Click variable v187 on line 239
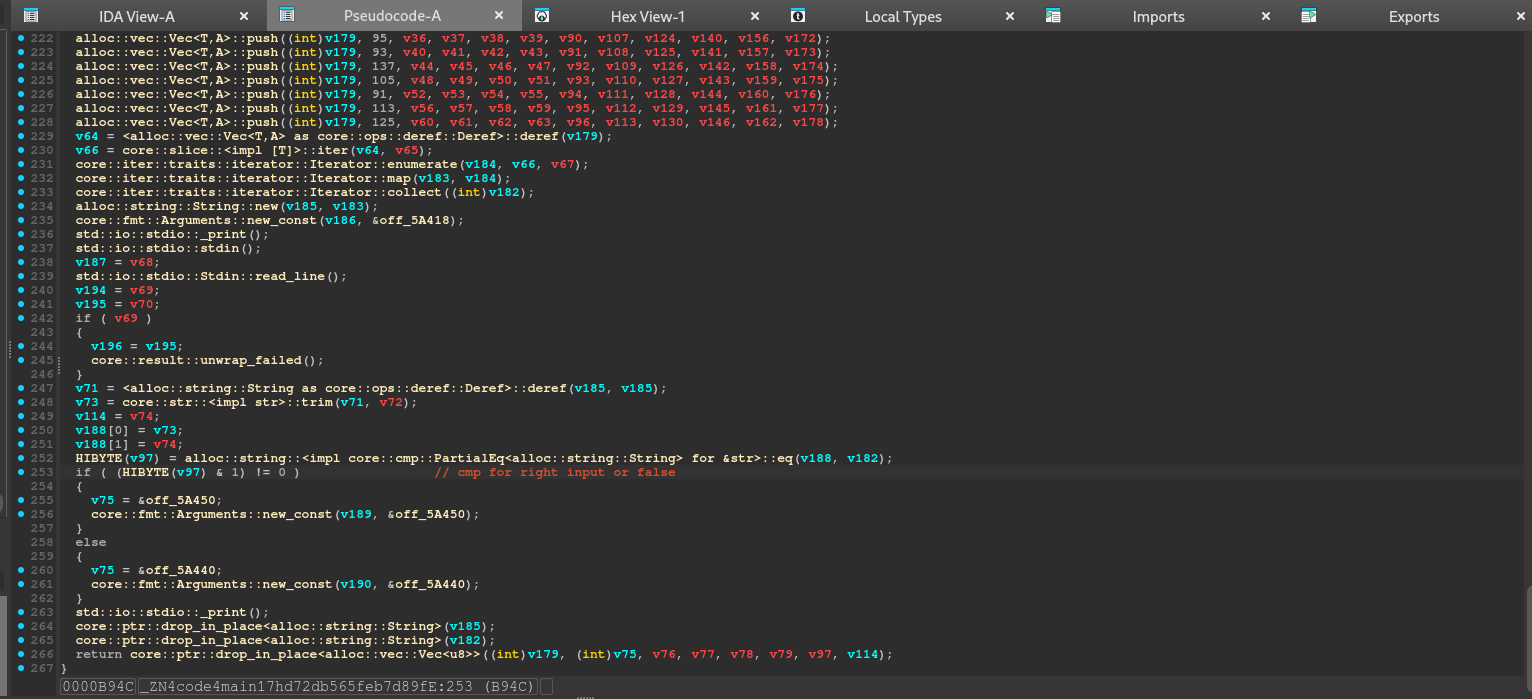The height and width of the screenshot is (699, 1532). (x=91, y=262)
